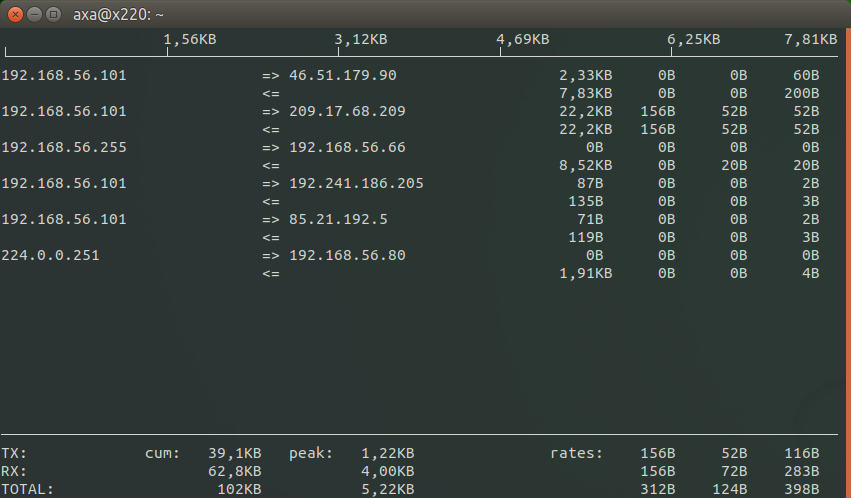
Task: Click the 4B rate value
Action: click(x=811, y=273)
